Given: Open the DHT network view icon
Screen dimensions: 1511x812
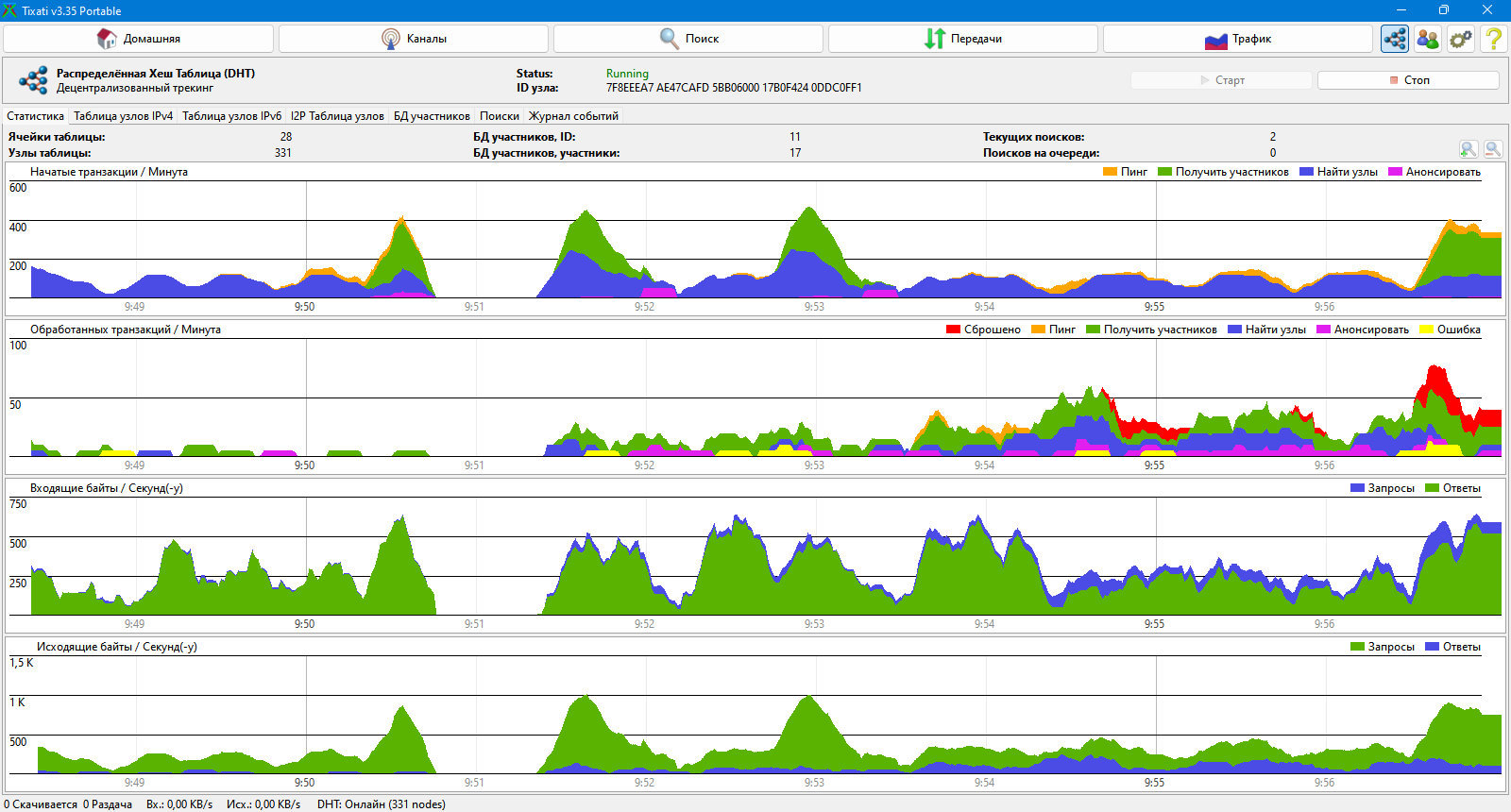Looking at the screenshot, I should pos(1395,39).
